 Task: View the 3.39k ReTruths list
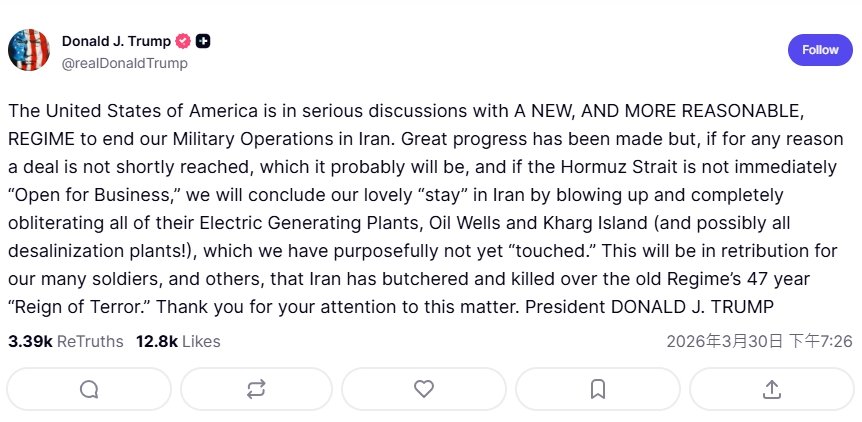click(x=66, y=341)
